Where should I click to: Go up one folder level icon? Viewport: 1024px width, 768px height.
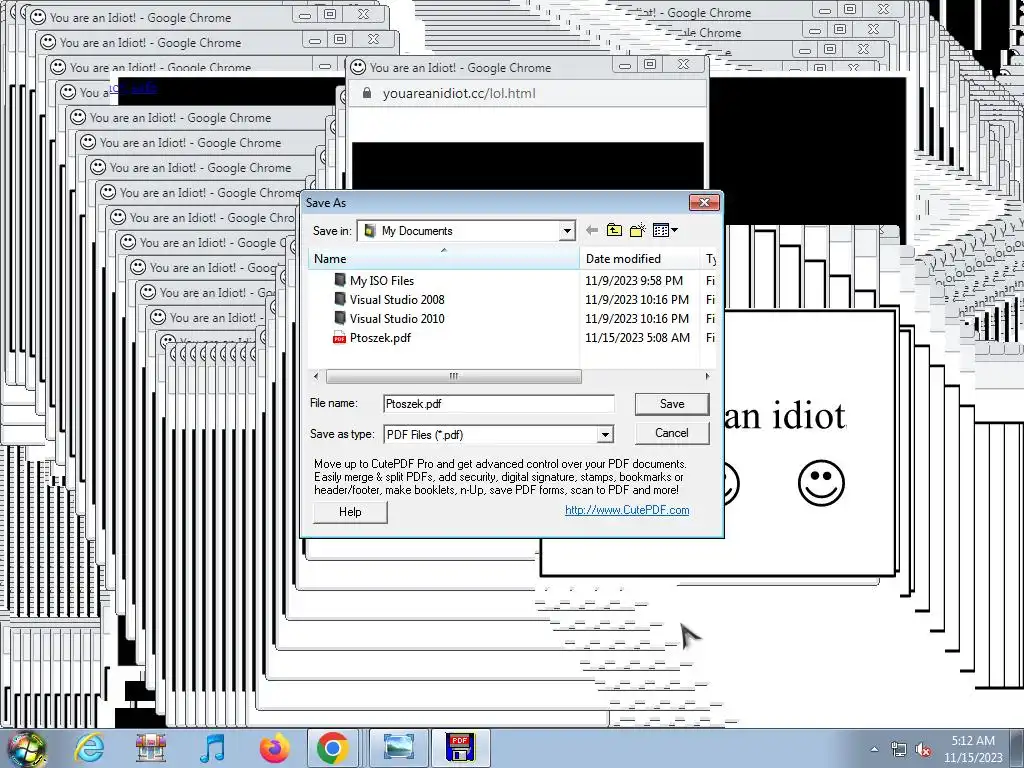tap(614, 230)
